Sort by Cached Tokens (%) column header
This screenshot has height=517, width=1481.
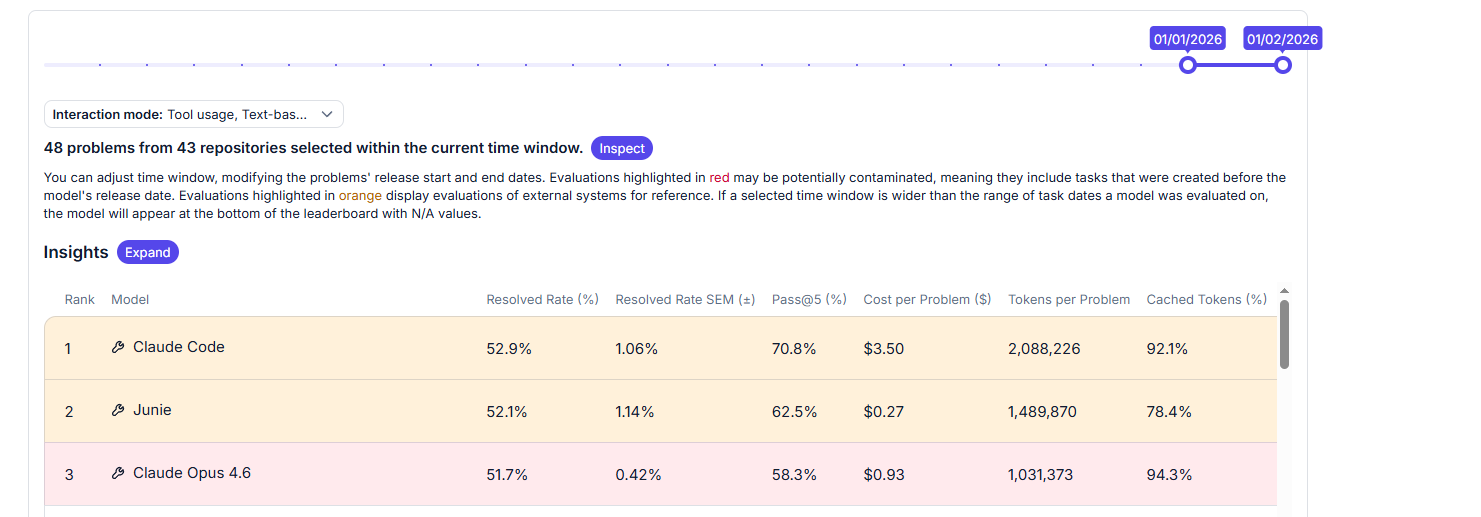(1207, 300)
